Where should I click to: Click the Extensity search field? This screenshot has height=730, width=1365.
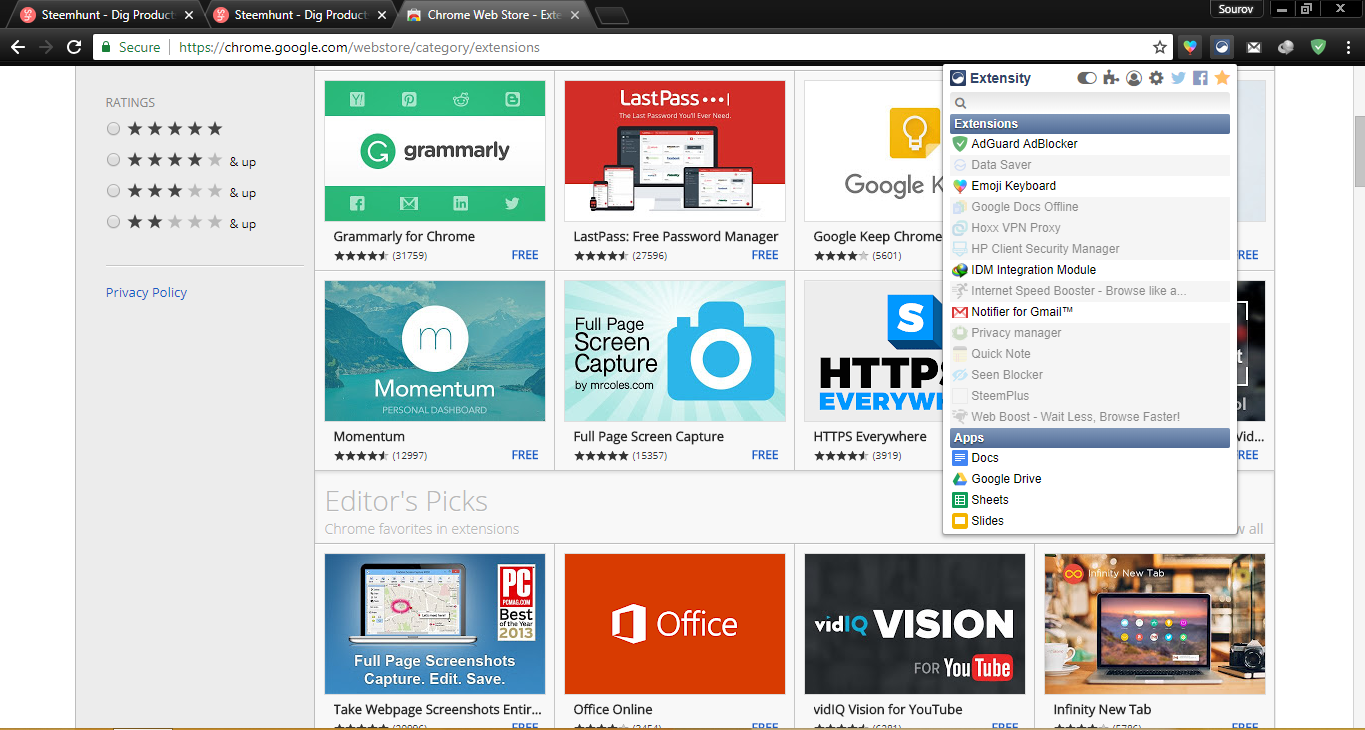[x=1090, y=102]
